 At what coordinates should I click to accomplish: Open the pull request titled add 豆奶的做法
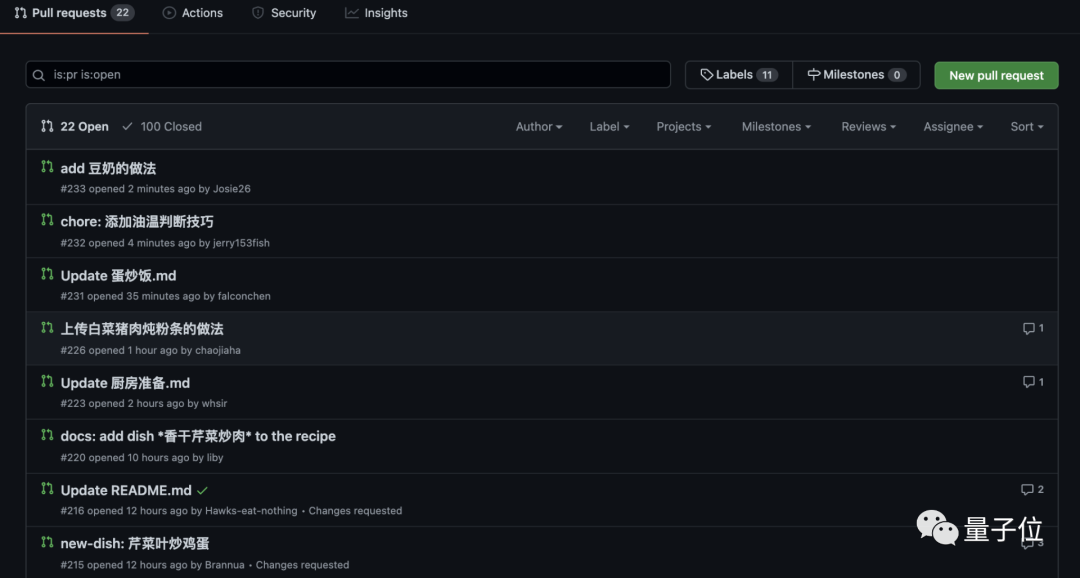pos(108,168)
